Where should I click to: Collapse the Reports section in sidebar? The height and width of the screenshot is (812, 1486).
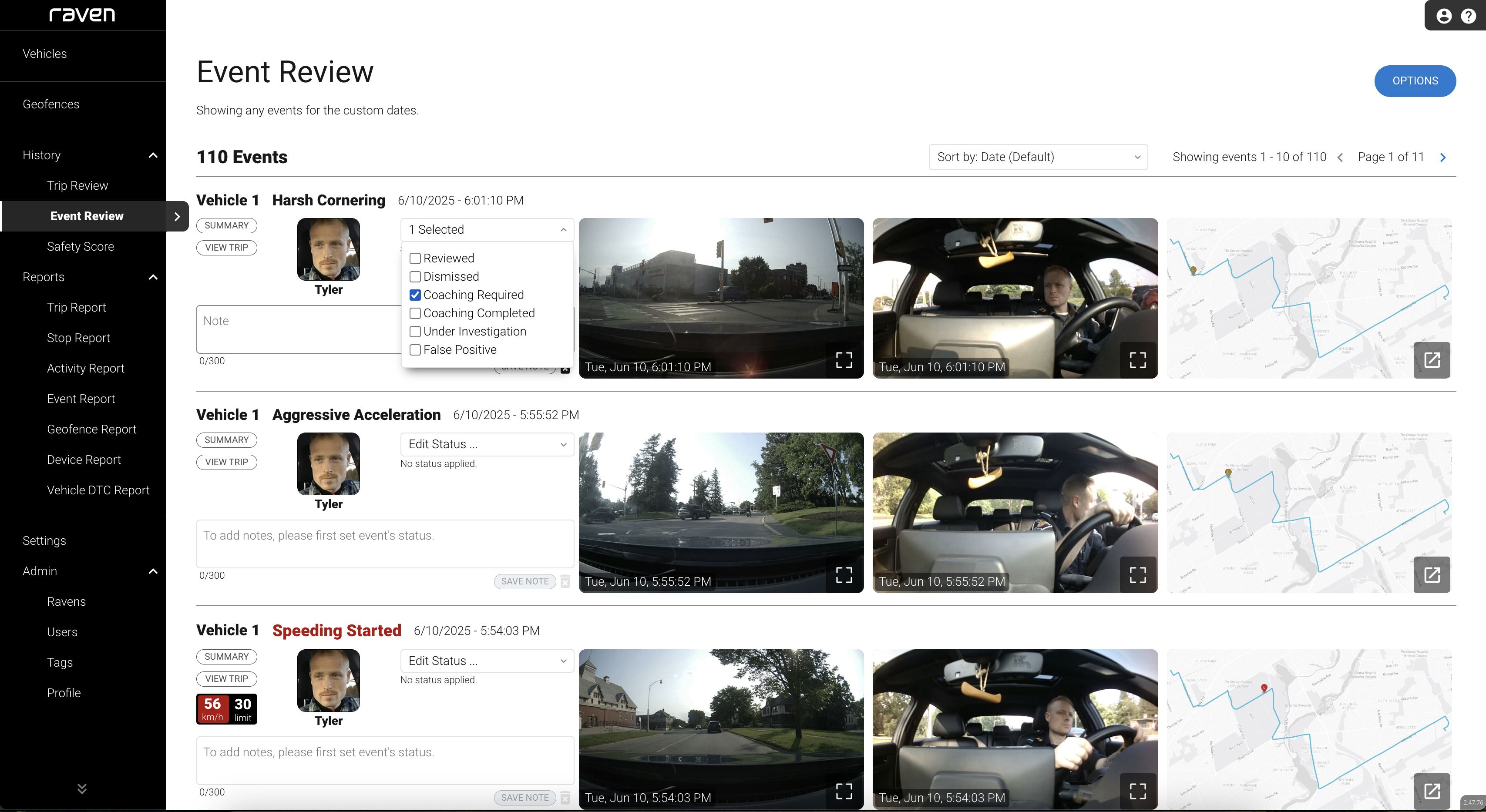coord(153,277)
